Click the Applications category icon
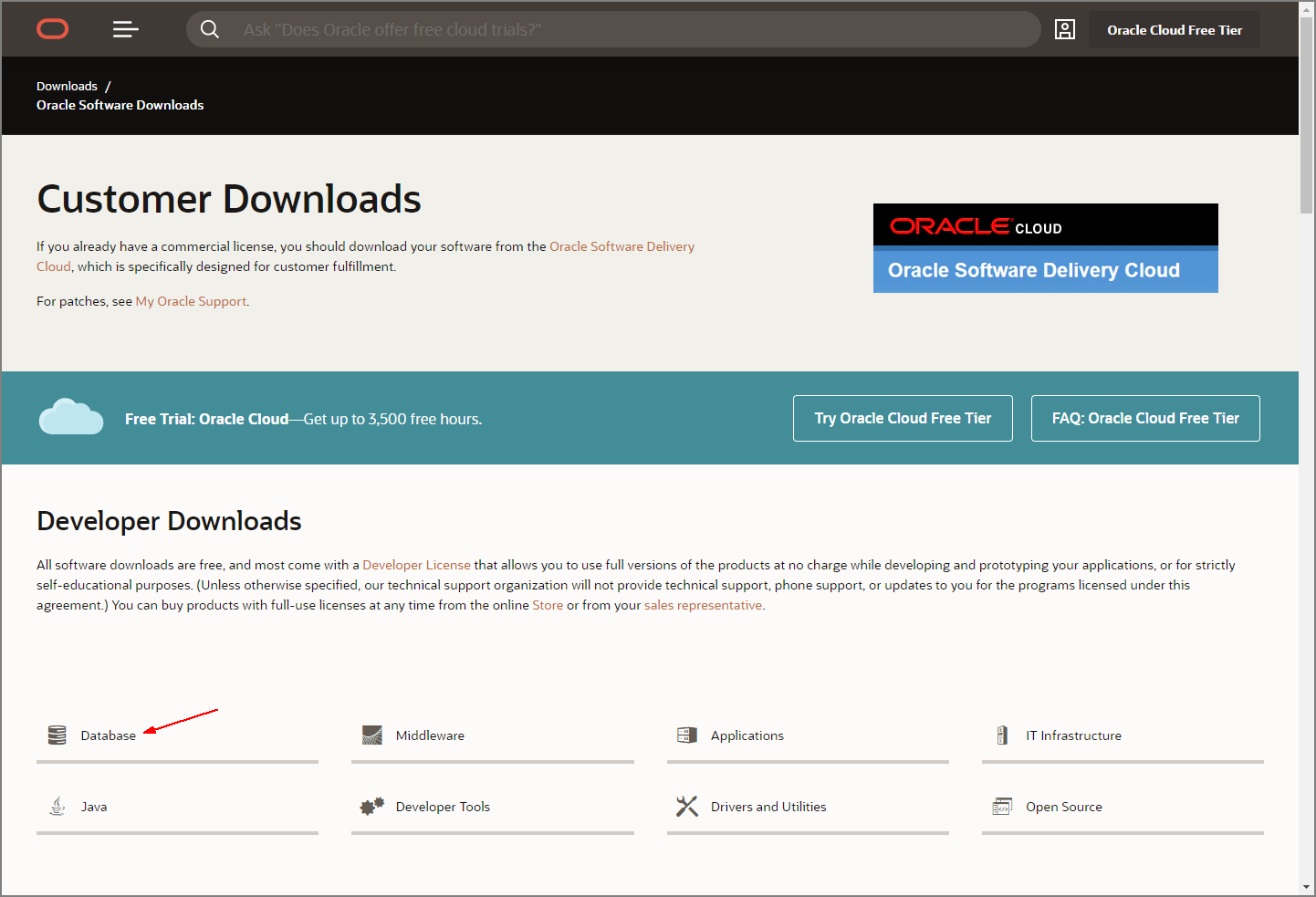Image resolution: width=1316 pixels, height=897 pixels. [687, 735]
